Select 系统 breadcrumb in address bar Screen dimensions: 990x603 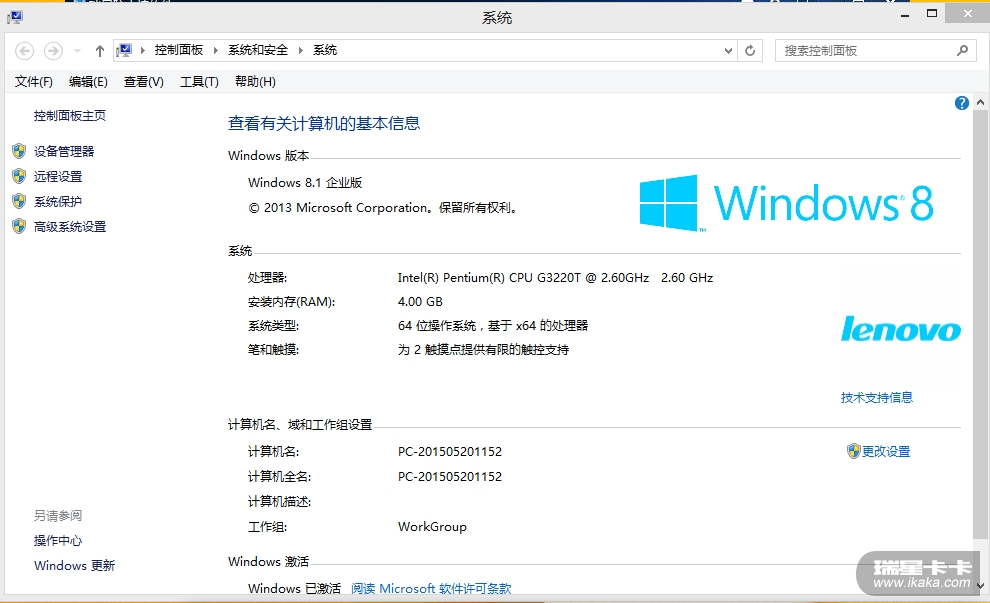coord(325,50)
